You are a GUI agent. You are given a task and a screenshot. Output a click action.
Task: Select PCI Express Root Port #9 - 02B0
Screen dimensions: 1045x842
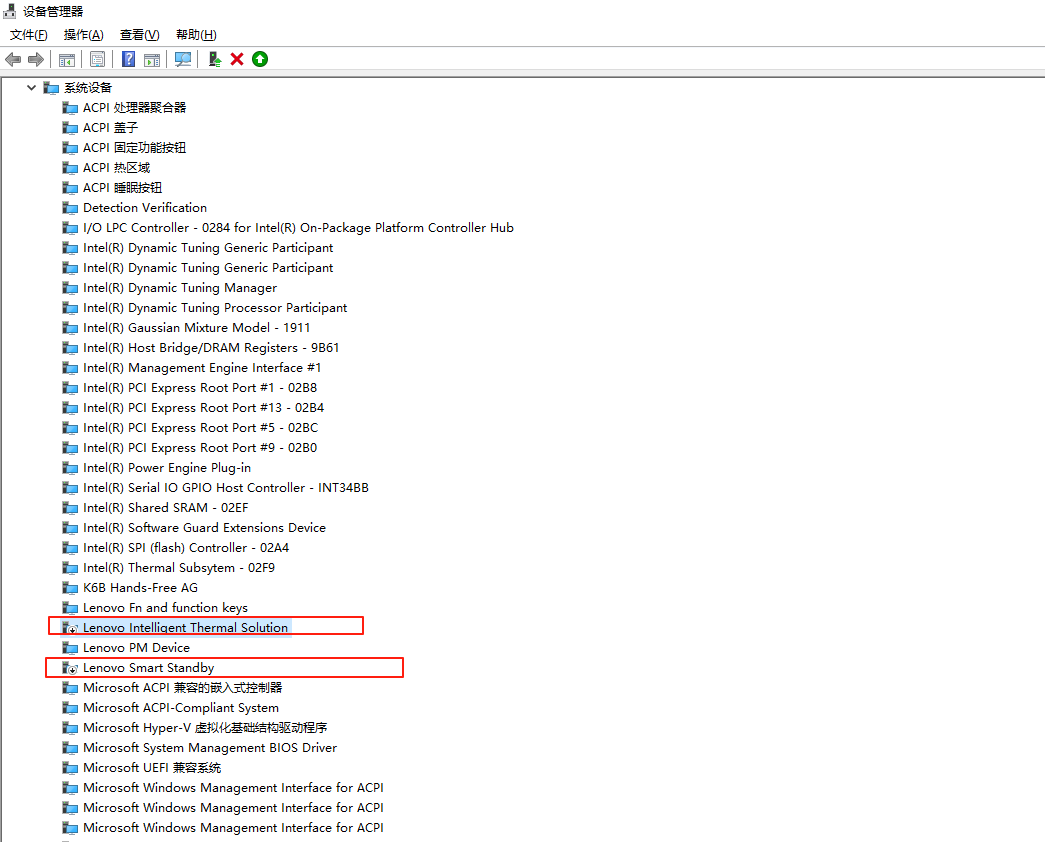(x=200, y=447)
